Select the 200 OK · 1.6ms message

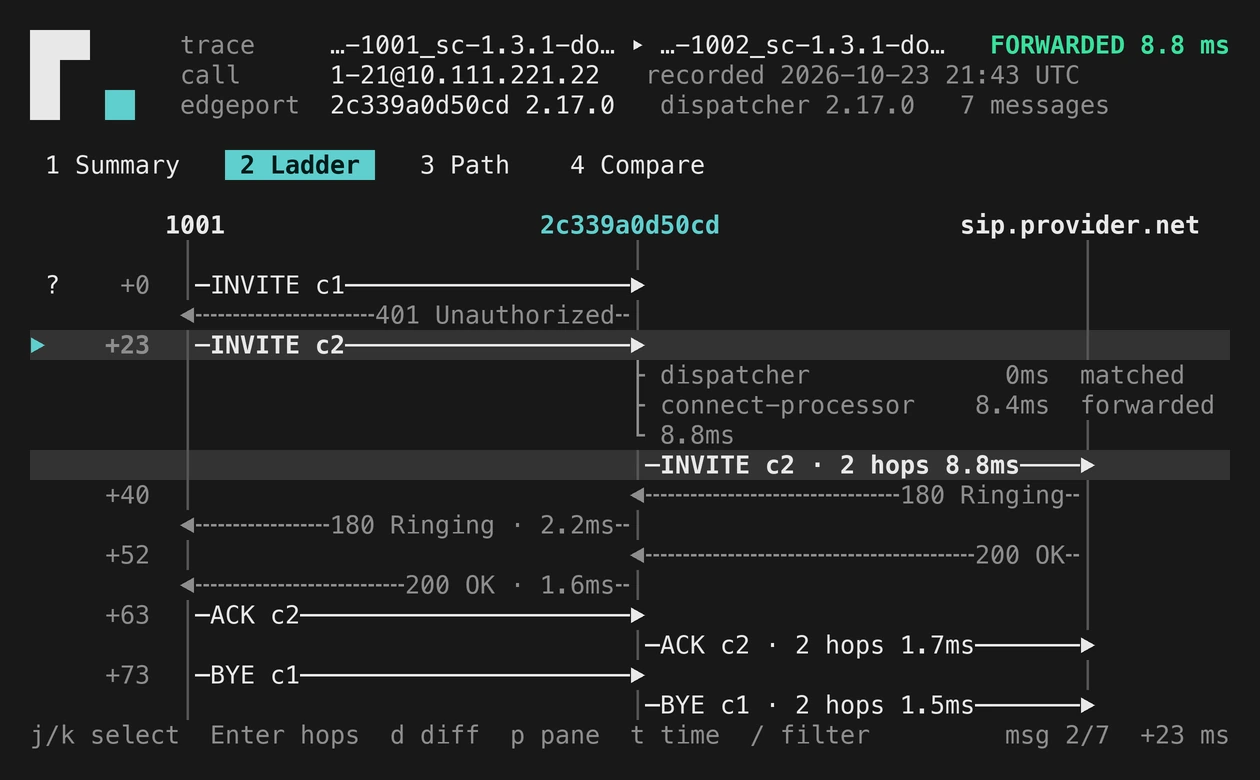tap(405, 585)
